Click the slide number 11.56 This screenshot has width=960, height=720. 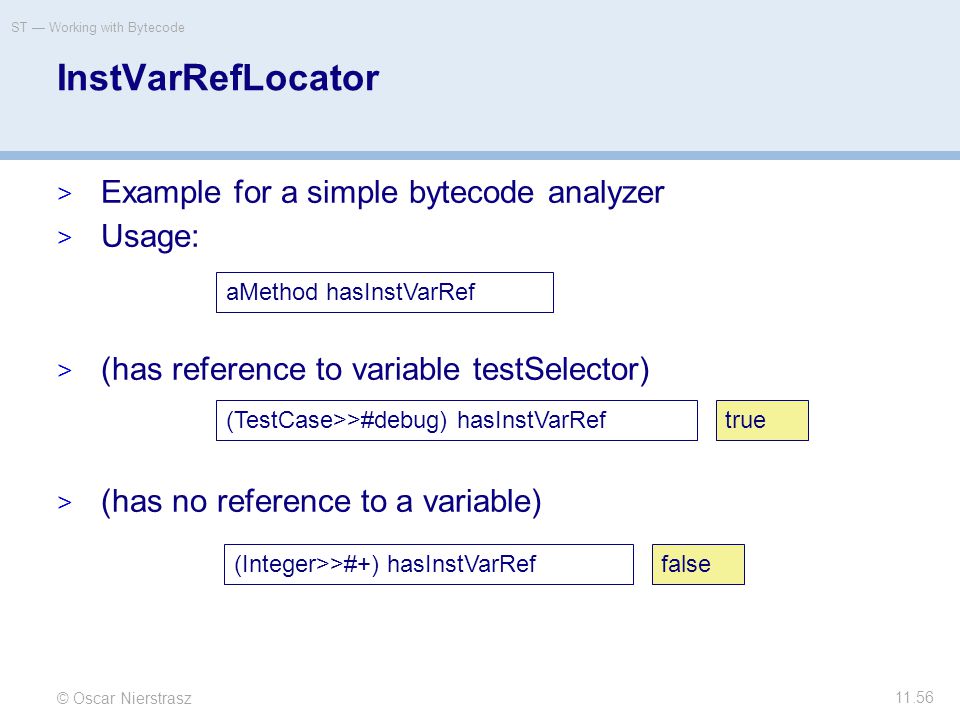pos(914,697)
